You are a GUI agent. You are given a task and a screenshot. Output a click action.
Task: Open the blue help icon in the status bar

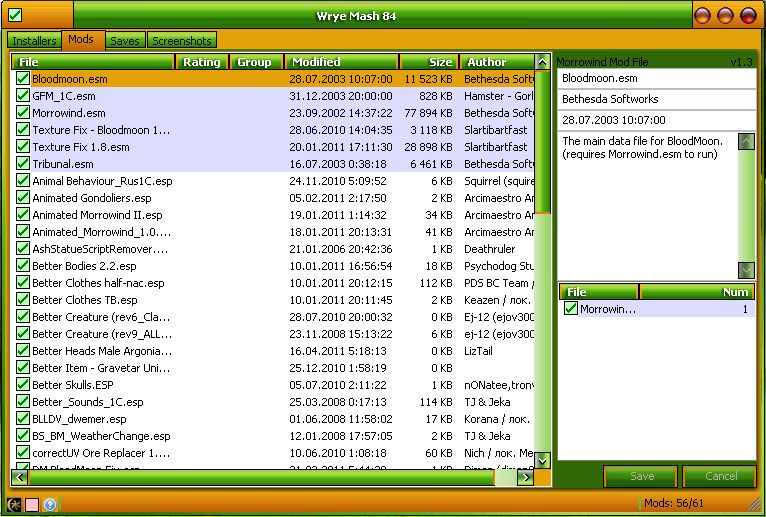point(50,505)
